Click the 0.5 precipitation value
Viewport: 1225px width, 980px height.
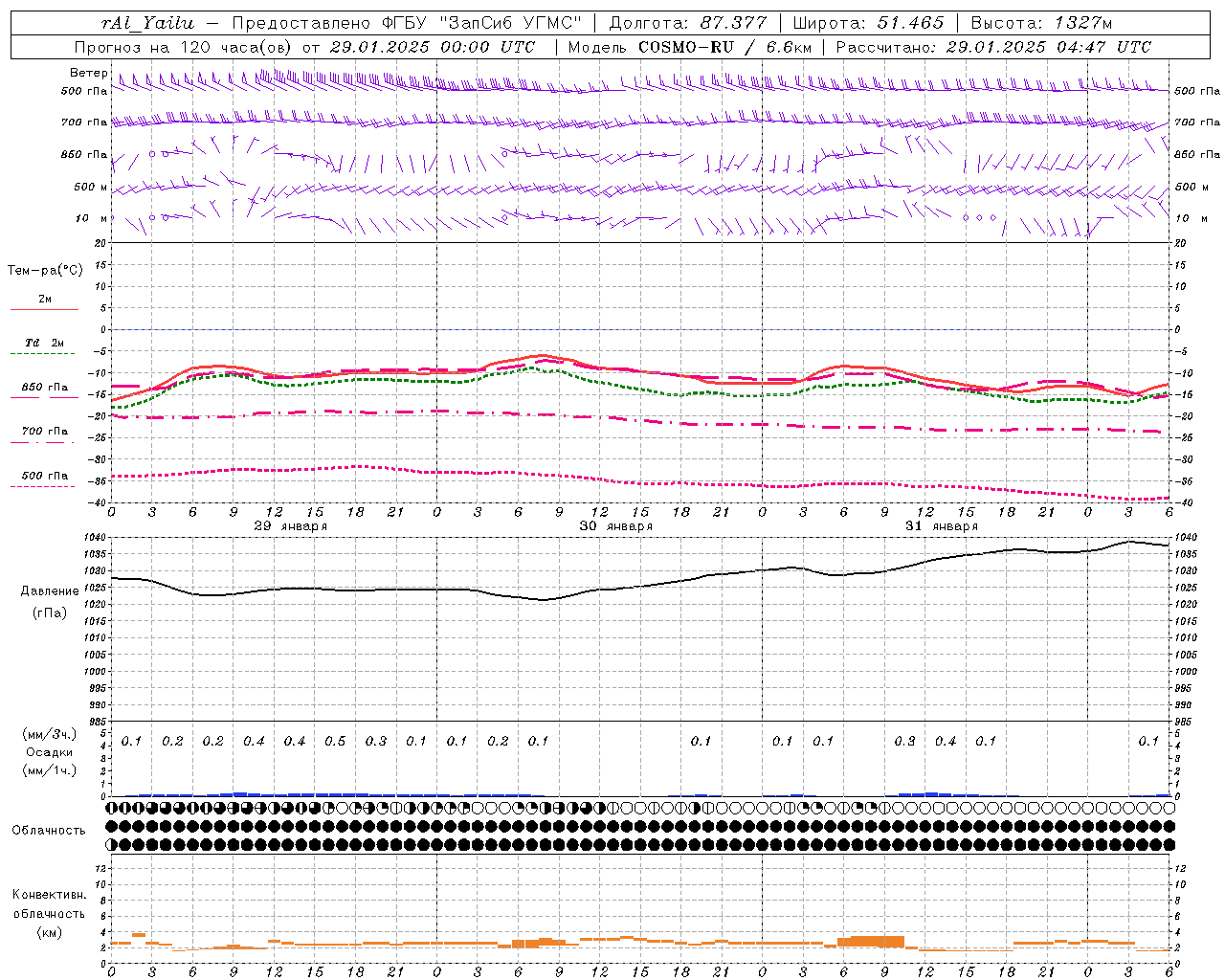tap(335, 742)
